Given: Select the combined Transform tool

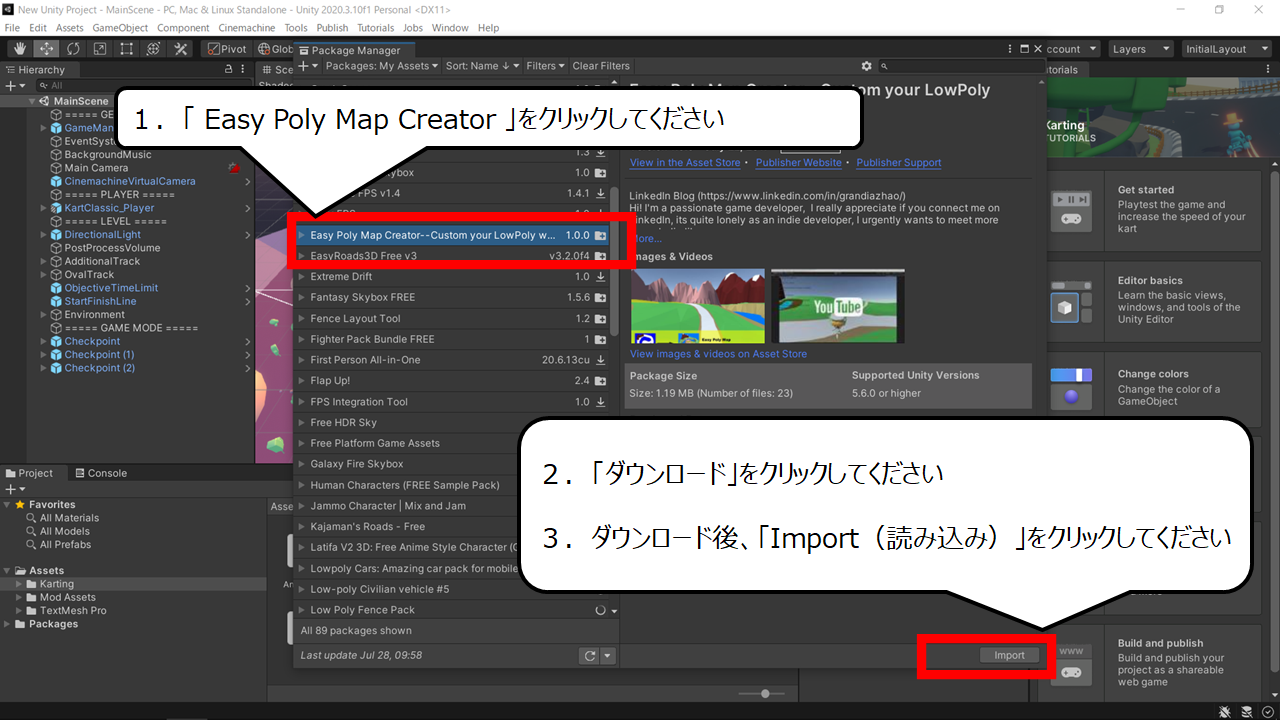Looking at the screenshot, I should [154, 48].
